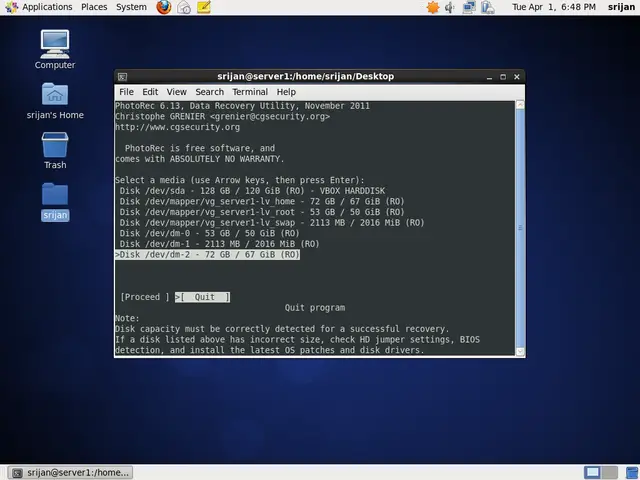This screenshot has height=480, width=640.
Task: Open the System menu
Action: 131,7
